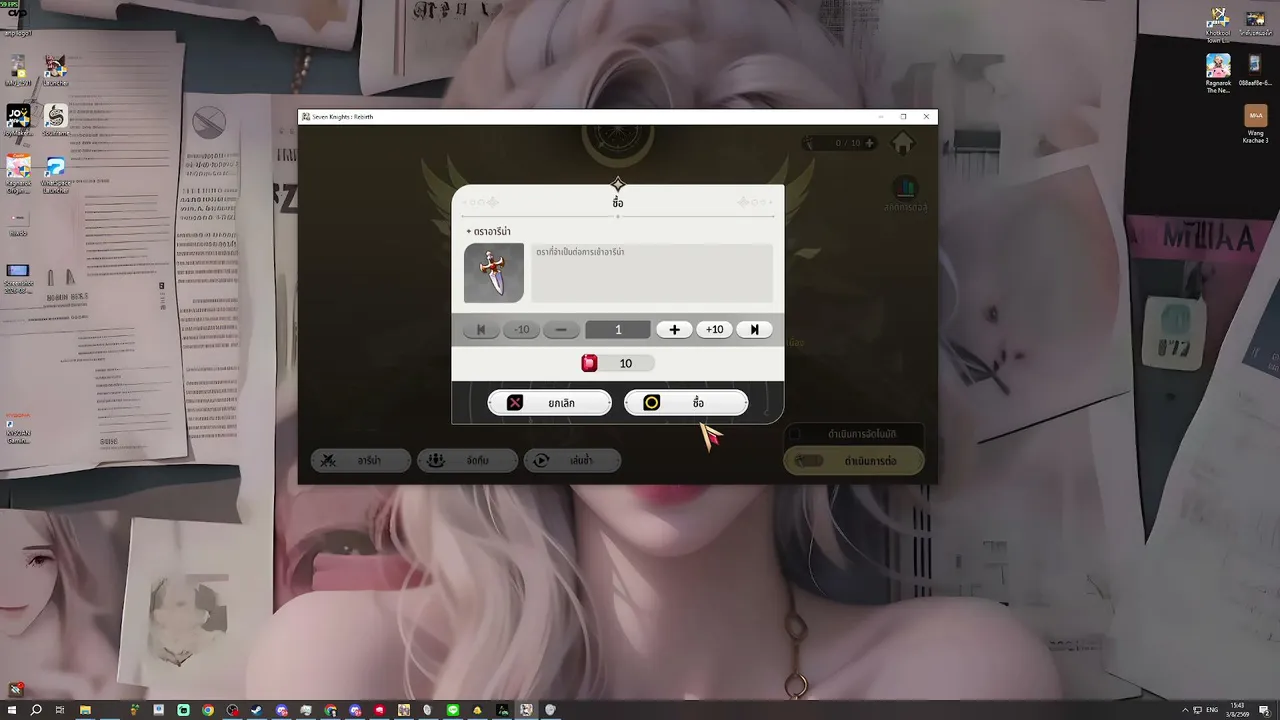The image size is (1280, 720).
Task: Open the battle statistics chart icon
Action: [x=905, y=188]
